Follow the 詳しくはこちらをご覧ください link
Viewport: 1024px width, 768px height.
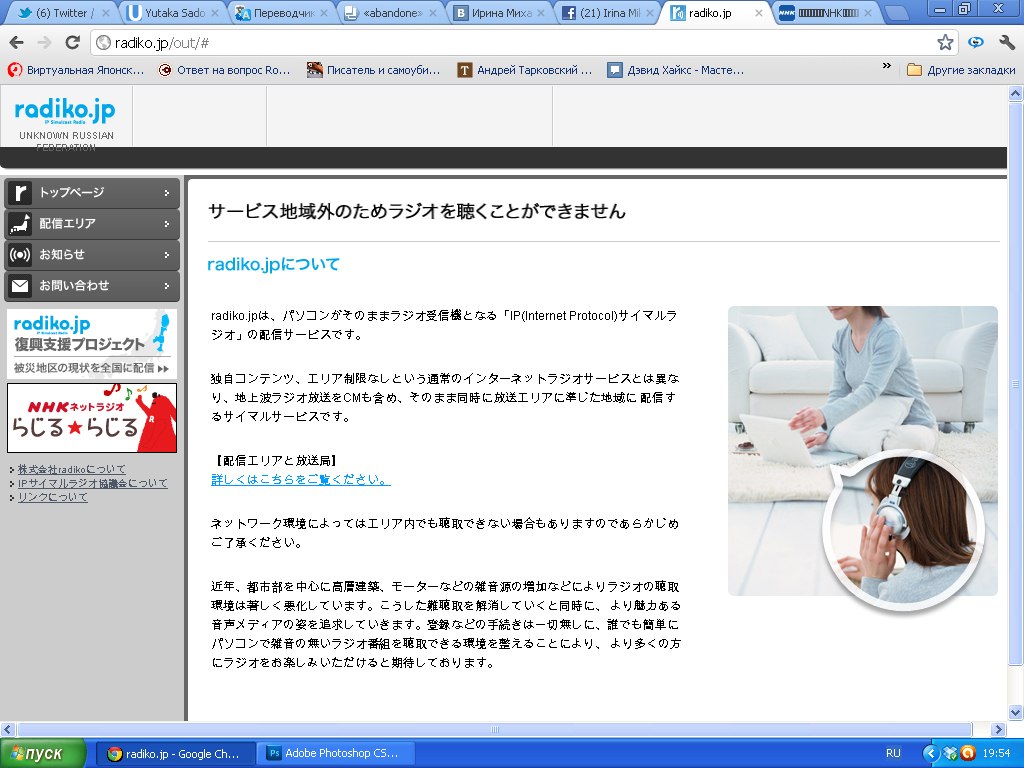point(300,479)
